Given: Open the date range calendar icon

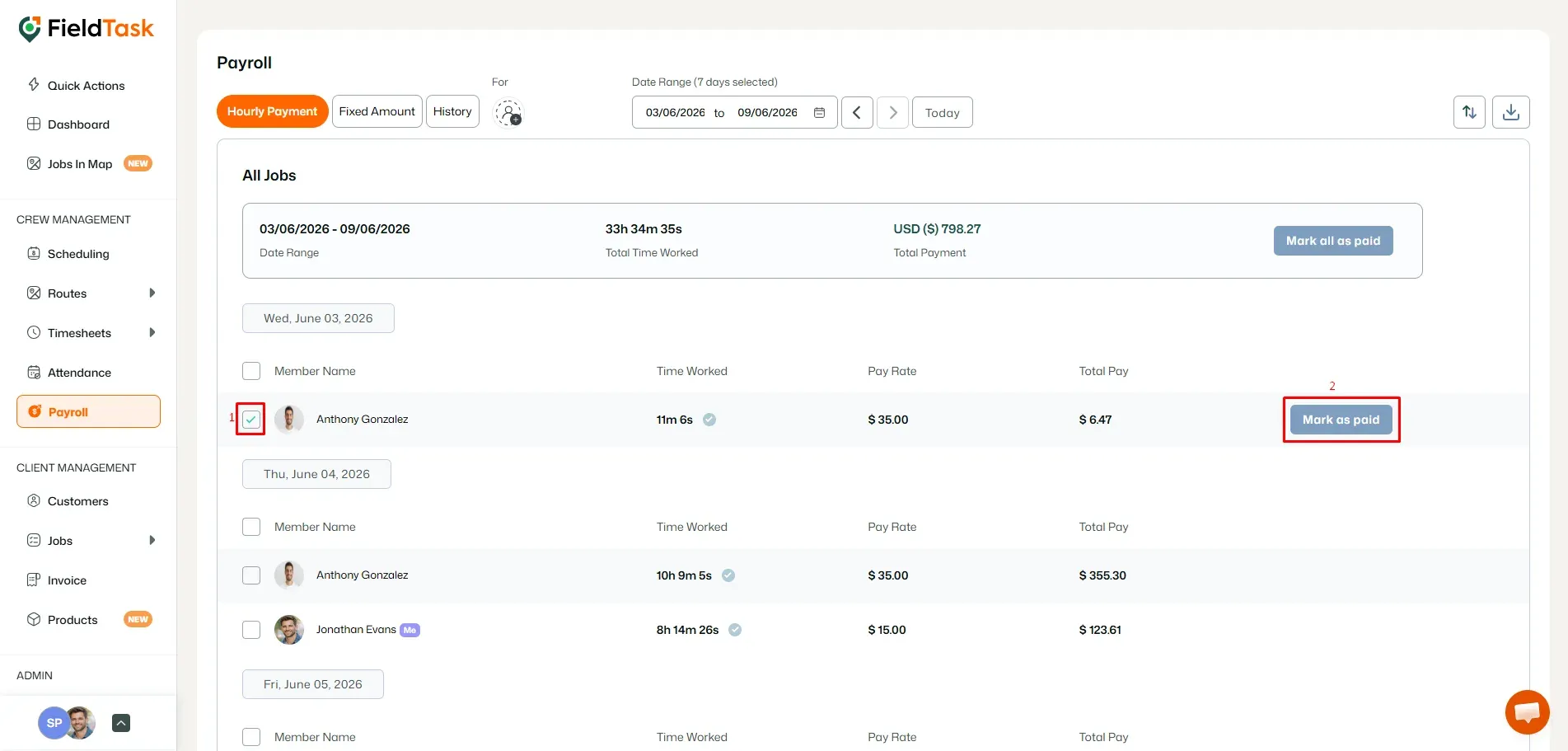Looking at the screenshot, I should tap(819, 113).
